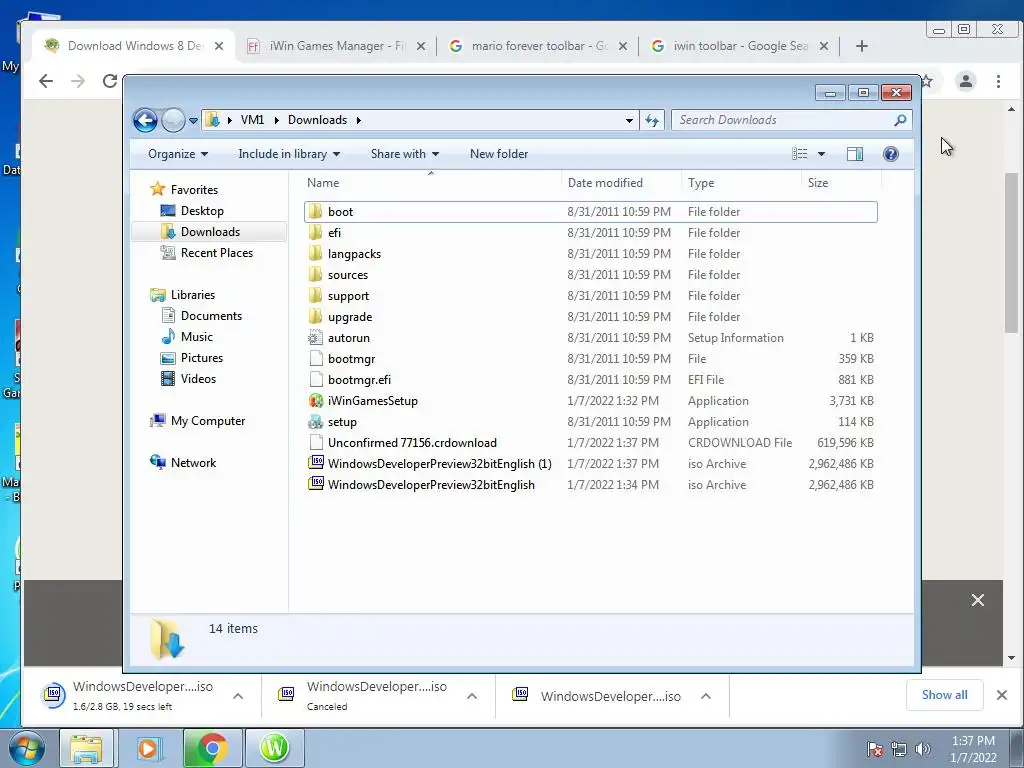
Task: Change view using the view icon
Action: (x=799, y=154)
